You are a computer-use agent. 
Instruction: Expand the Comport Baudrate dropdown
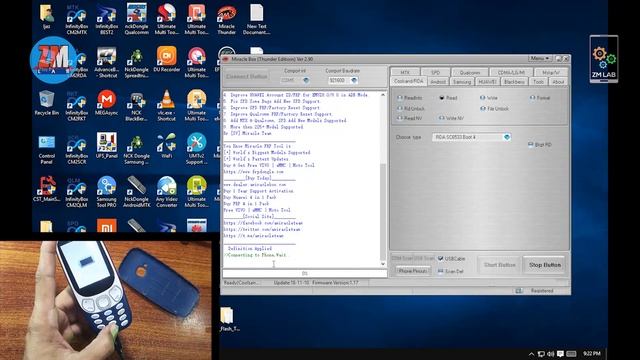click(354, 80)
